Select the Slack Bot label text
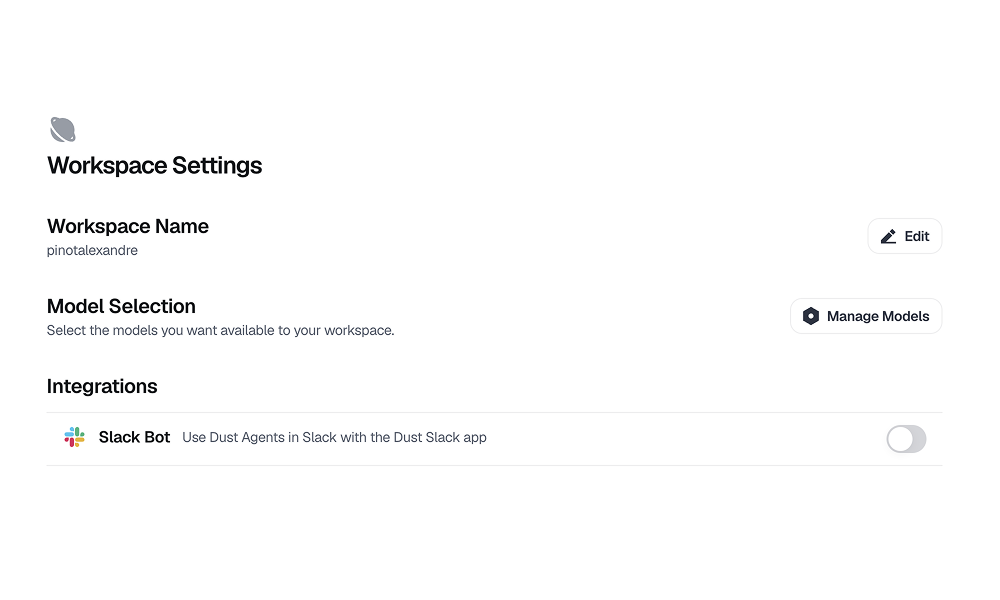 click(134, 437)
